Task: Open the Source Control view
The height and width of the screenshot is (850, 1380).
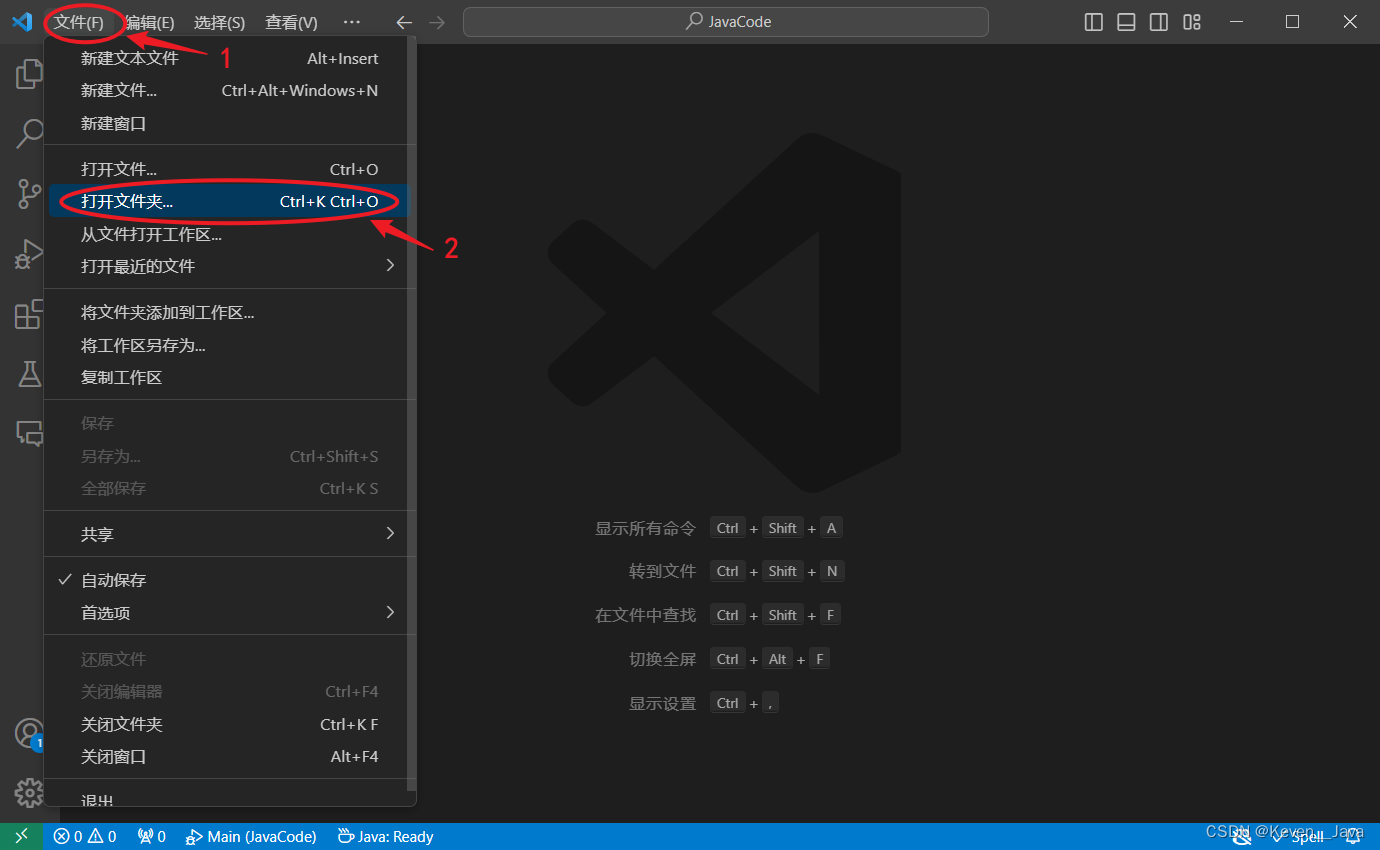Action: pyautogui.click(x=29, y=193)
